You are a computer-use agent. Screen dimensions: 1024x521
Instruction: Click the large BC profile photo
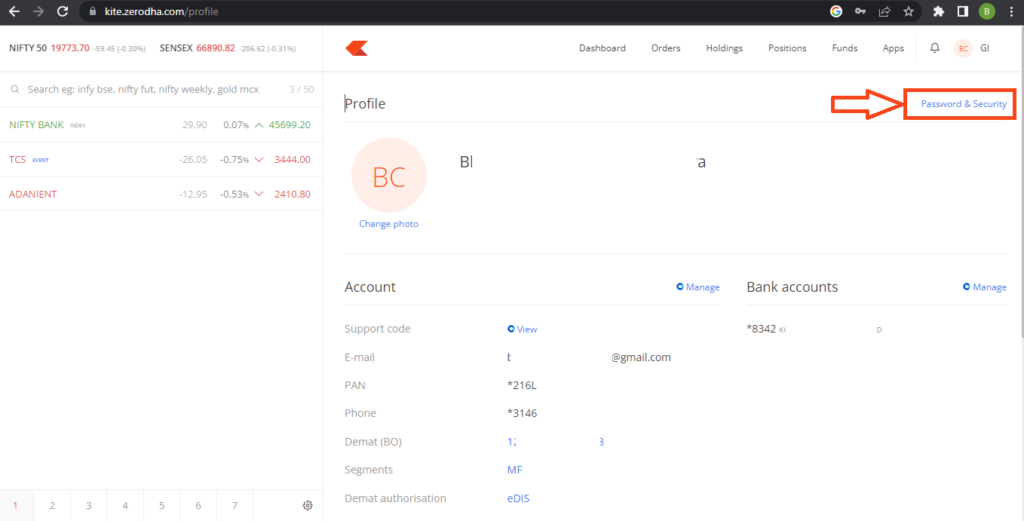389,175
